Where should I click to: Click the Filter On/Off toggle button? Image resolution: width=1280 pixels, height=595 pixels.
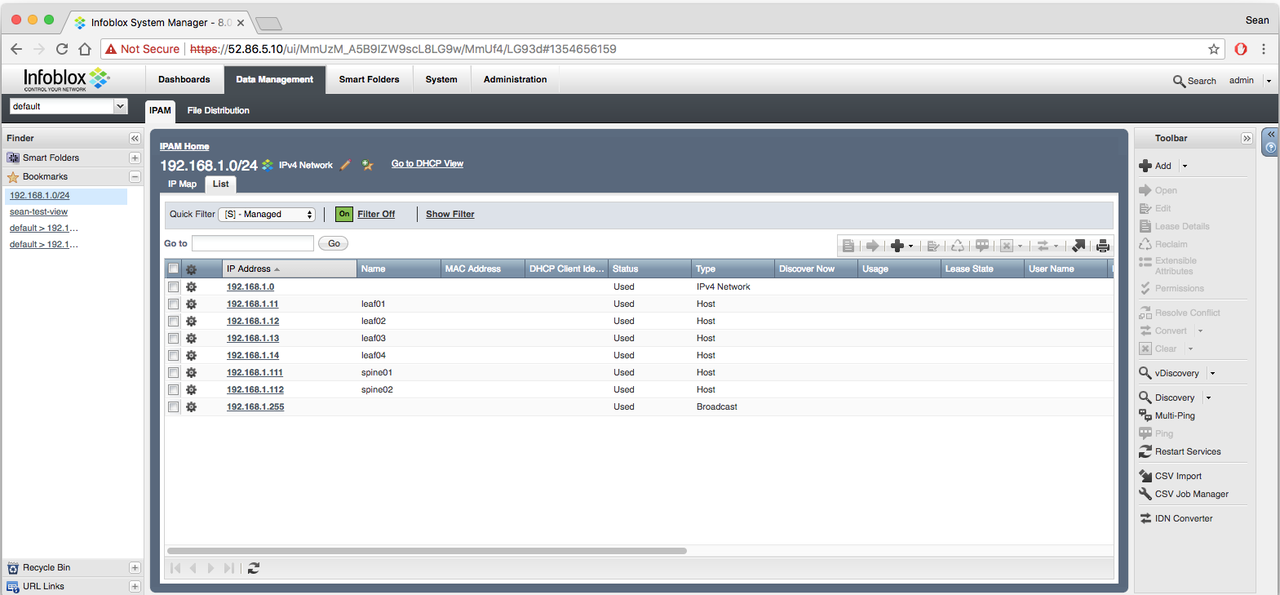tap(344, 214)
